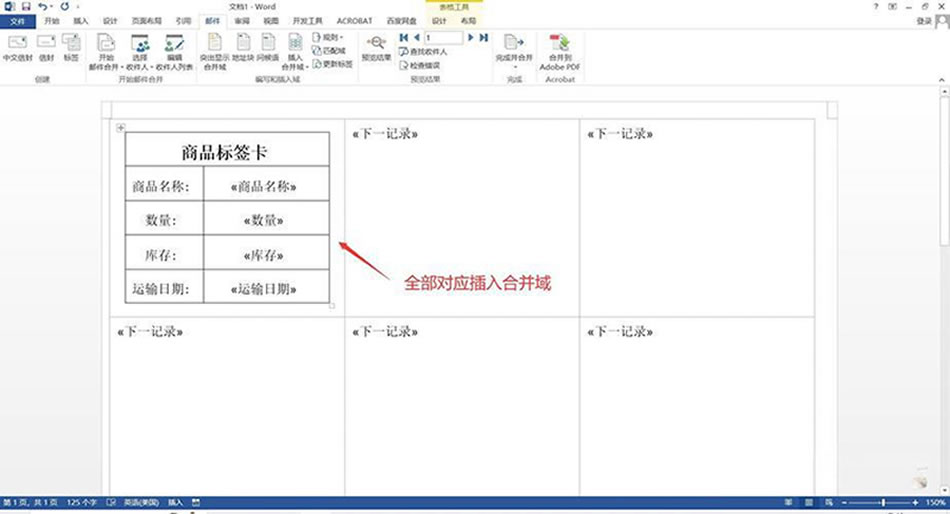Click the «商品名称» merge field
Screen dimensions: 950x514
pos(264,187)
